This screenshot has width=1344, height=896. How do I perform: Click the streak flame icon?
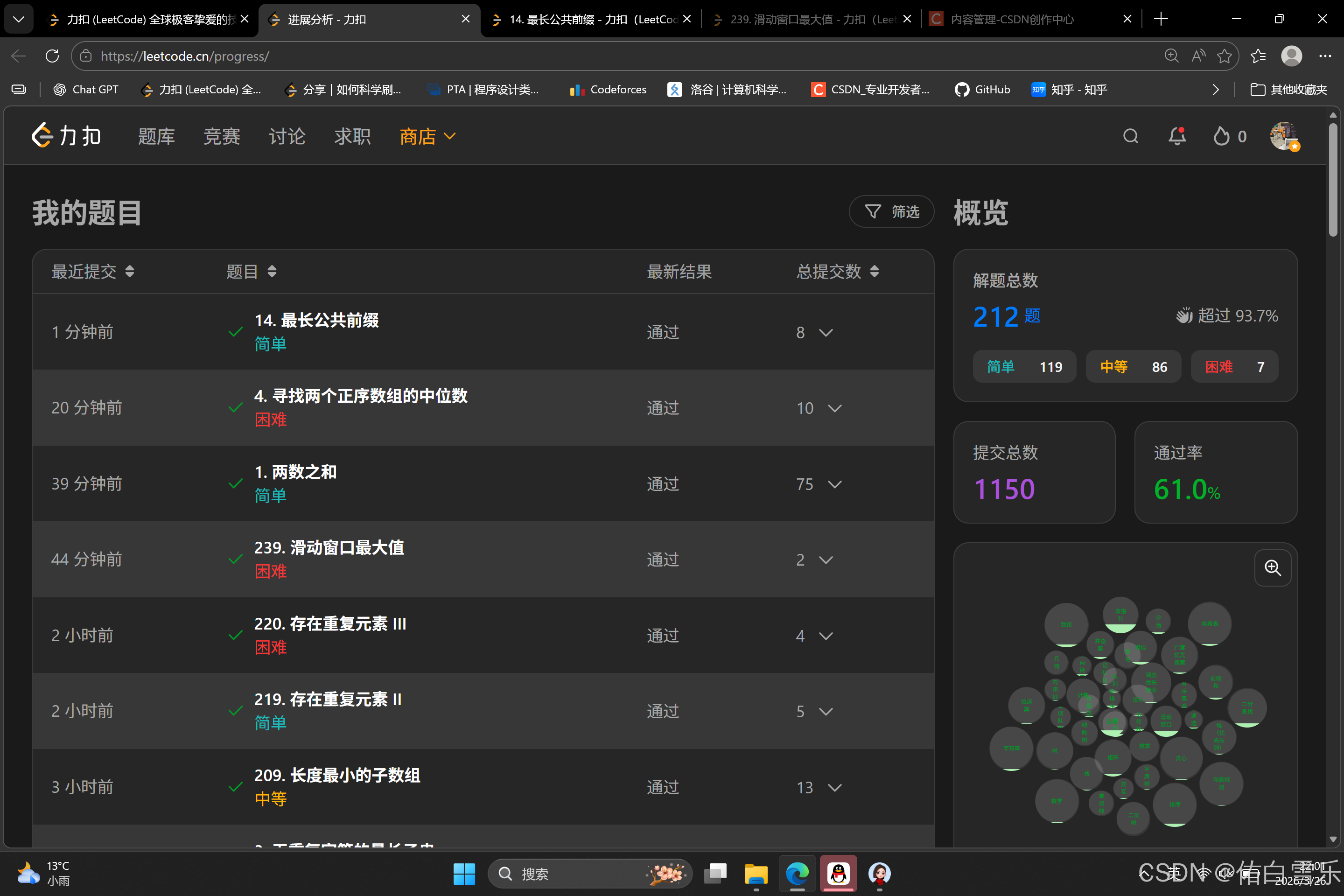[x=1221, y=136]
